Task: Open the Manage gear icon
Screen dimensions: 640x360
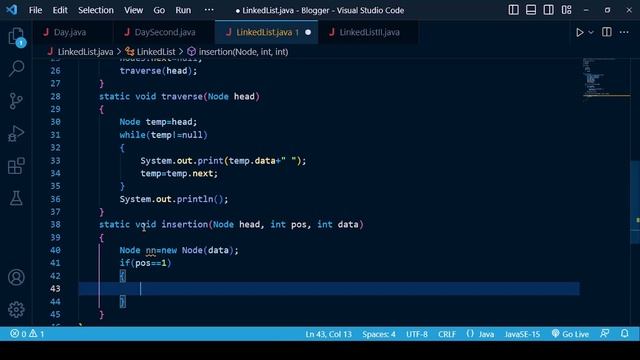Action: 16,310
